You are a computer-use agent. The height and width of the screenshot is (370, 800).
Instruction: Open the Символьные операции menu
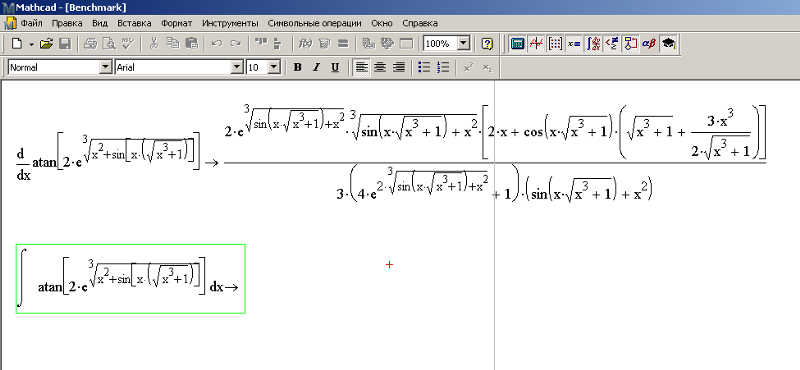314,23
